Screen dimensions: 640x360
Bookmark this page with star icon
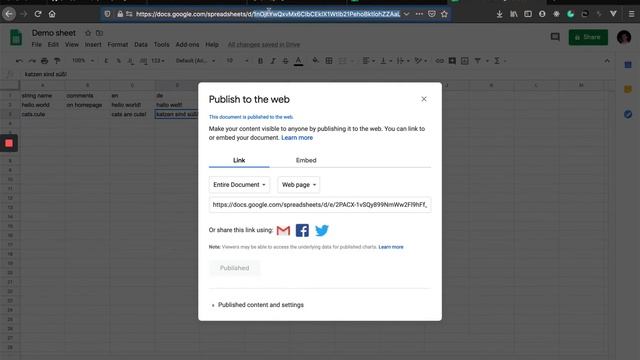[x=444, y=14]
